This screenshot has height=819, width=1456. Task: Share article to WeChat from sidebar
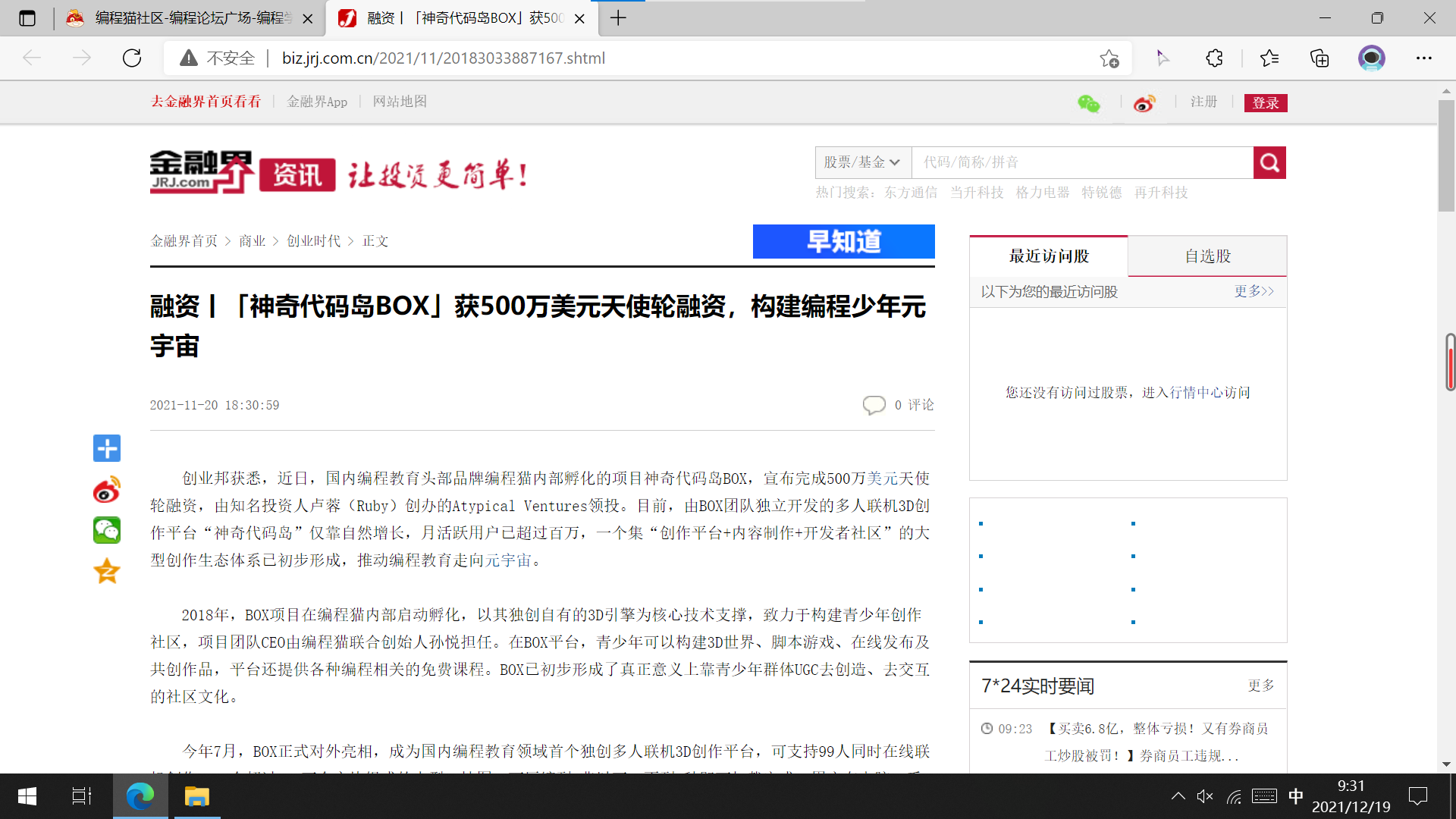tap(107, 530)
